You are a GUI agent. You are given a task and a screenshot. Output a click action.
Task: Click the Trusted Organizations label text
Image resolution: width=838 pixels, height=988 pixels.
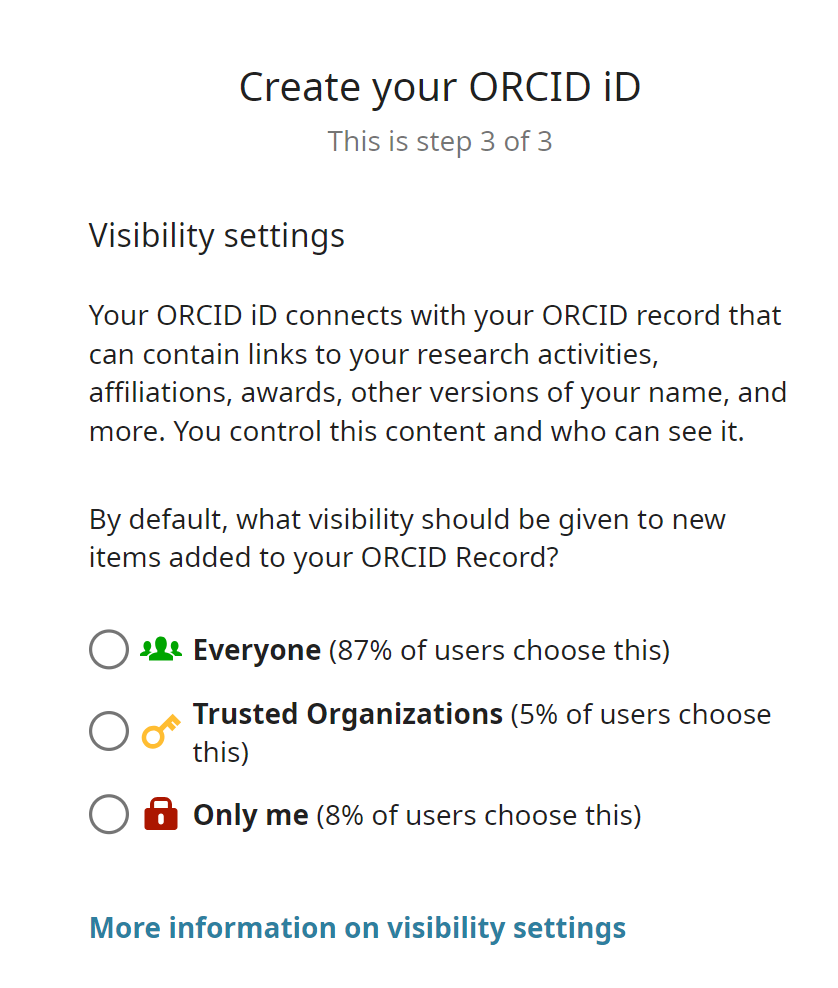coord(348,713)
